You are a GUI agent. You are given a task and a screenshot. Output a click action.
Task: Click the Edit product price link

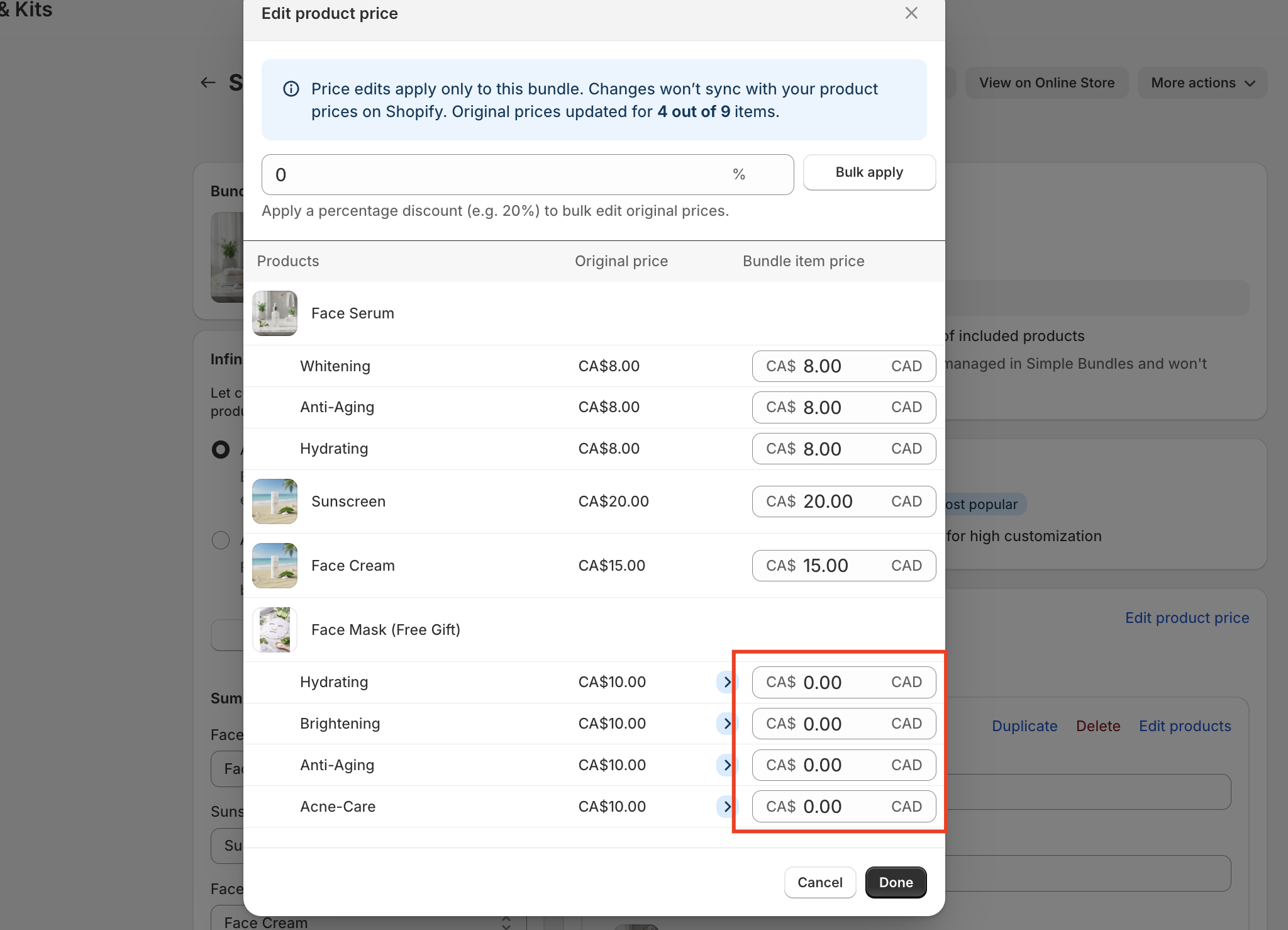click(x=1187, y=618)
